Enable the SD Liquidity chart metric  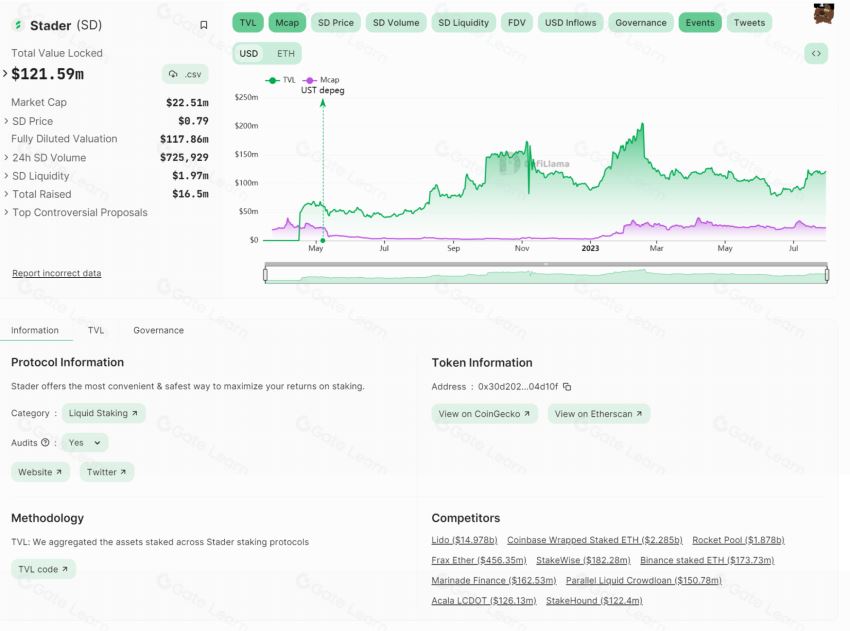[463, 23]
